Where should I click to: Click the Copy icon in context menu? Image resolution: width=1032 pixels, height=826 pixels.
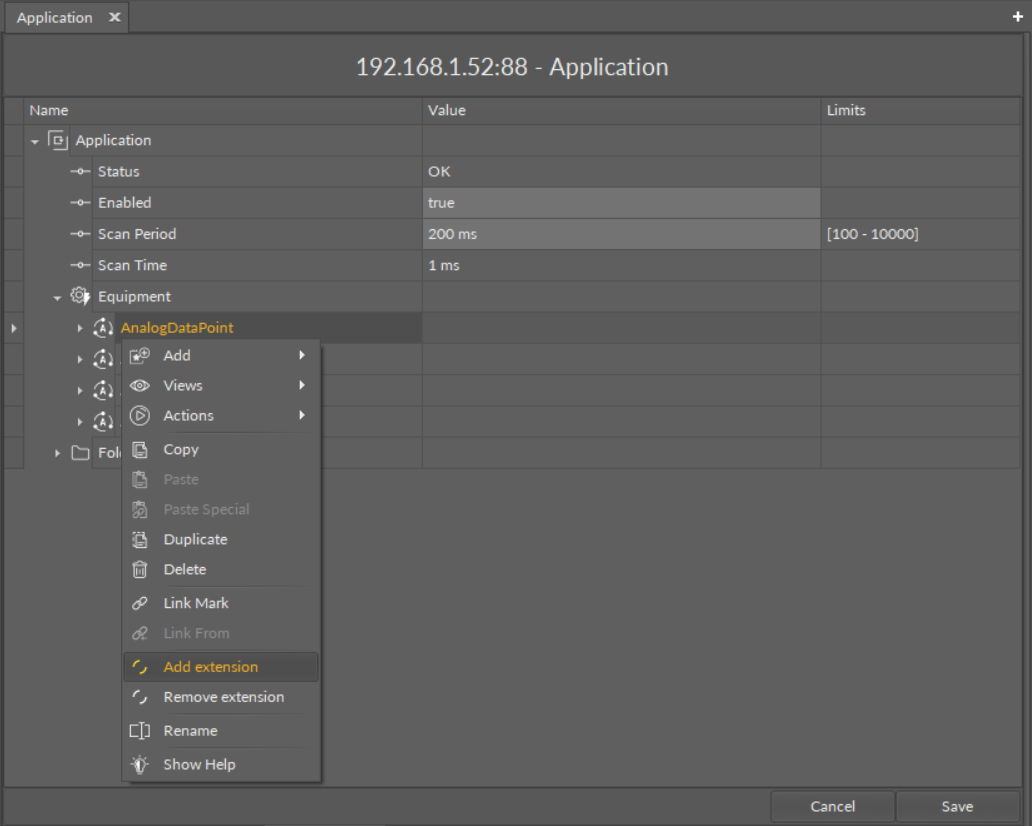coord(140,450)
